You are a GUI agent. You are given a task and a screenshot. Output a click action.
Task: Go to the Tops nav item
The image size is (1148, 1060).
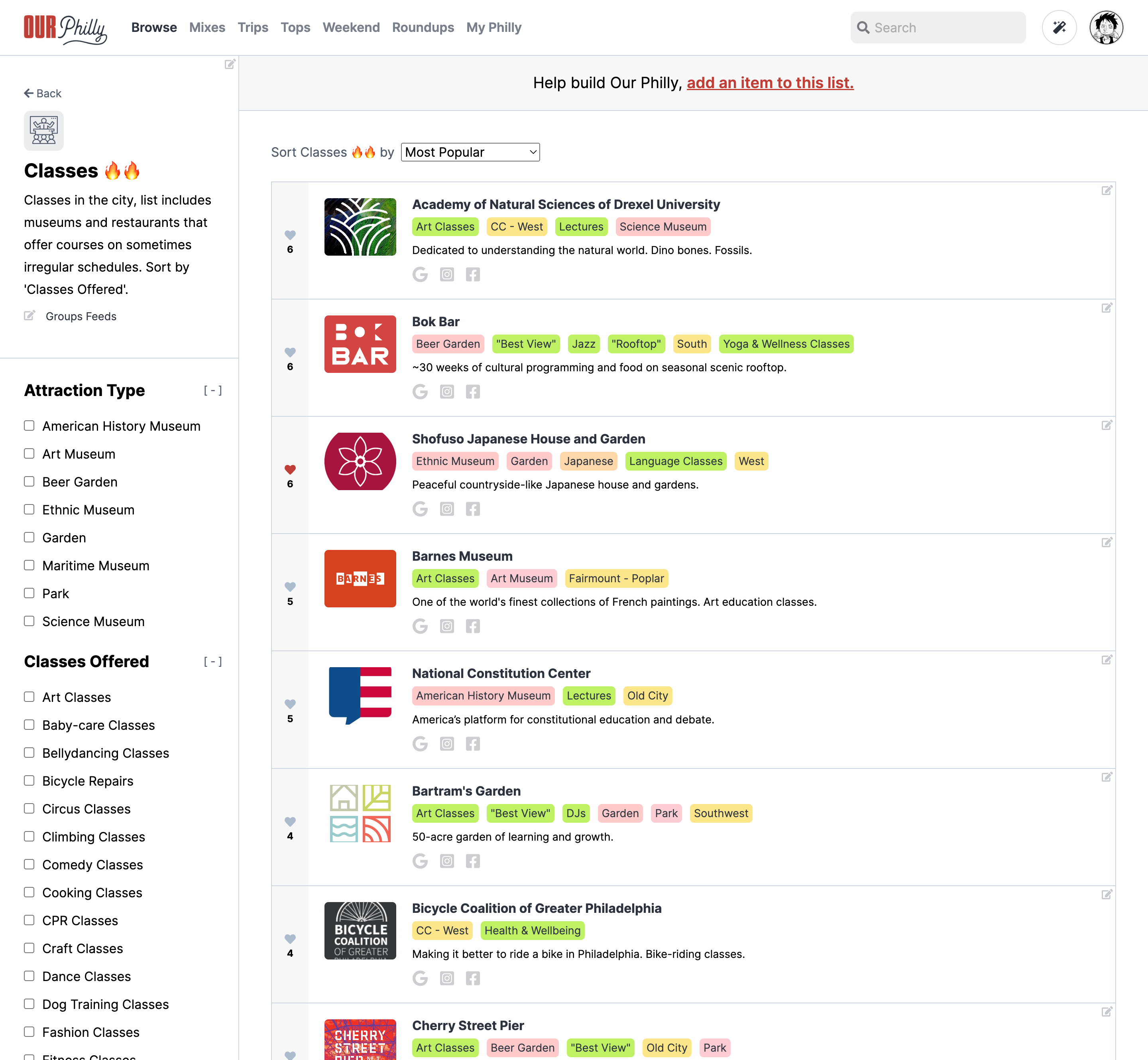295,28
